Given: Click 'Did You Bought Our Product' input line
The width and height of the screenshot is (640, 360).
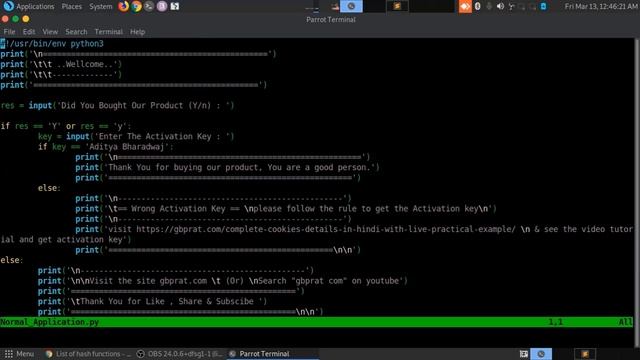Looking at the screenshot, I should (x=118, y=105).
